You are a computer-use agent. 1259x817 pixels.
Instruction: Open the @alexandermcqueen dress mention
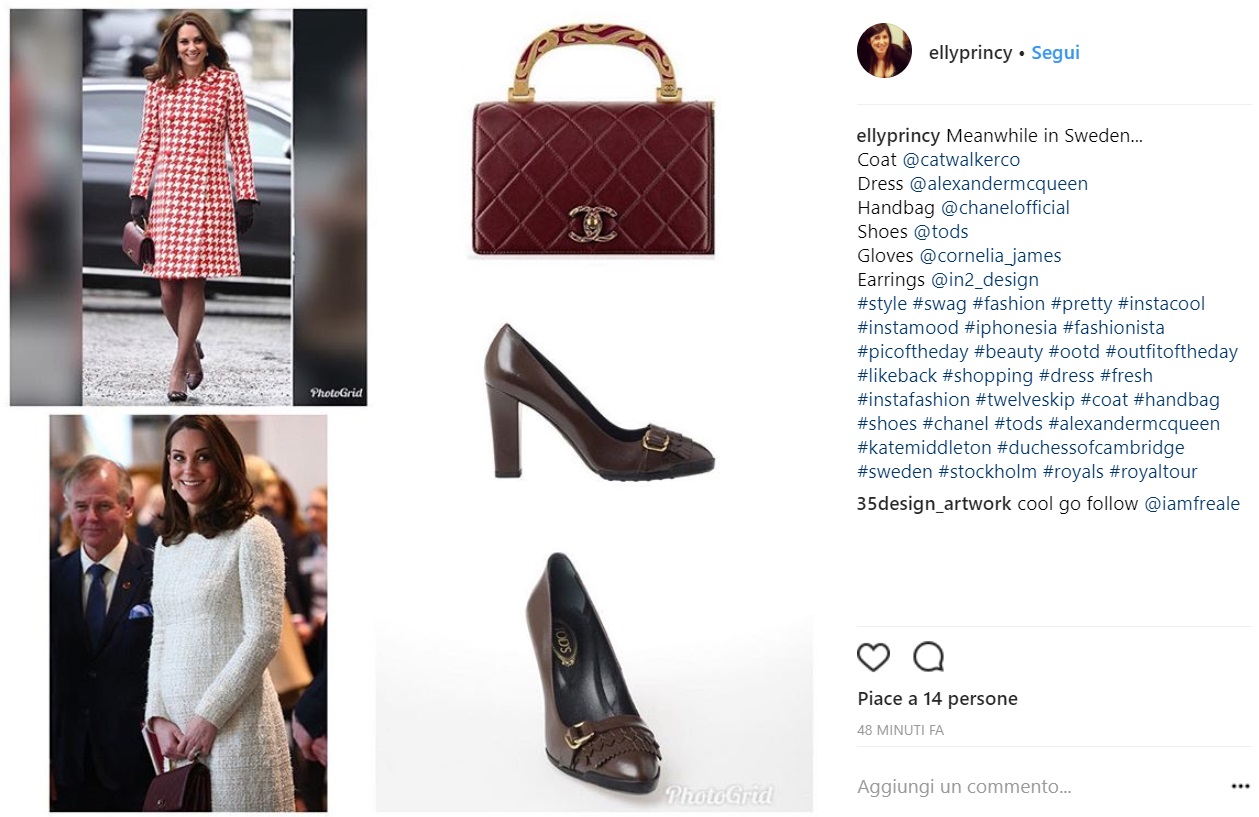(998, 184)
